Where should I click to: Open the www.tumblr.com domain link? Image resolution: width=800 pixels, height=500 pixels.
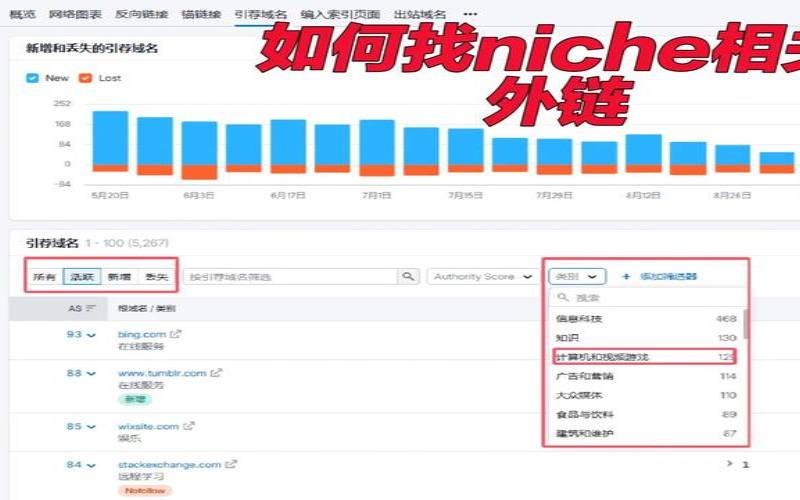[162, 373]
